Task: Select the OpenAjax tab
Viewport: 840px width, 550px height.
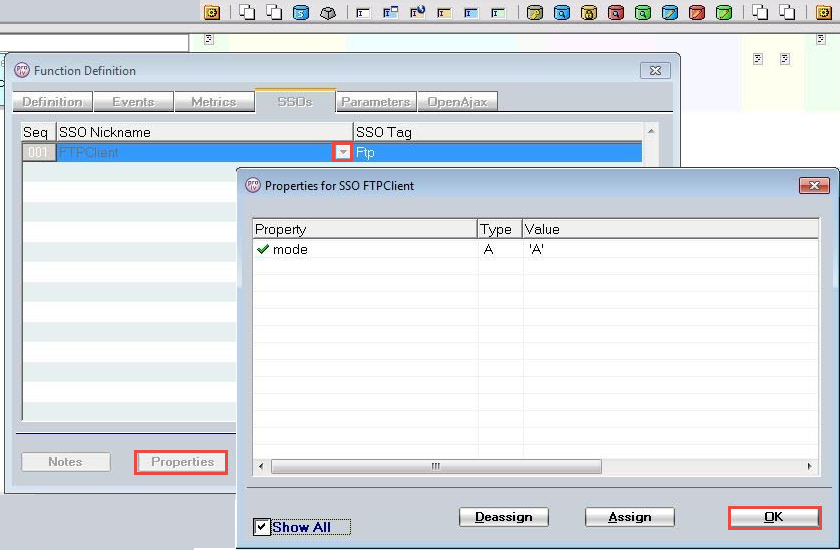Action: [458, 102]
